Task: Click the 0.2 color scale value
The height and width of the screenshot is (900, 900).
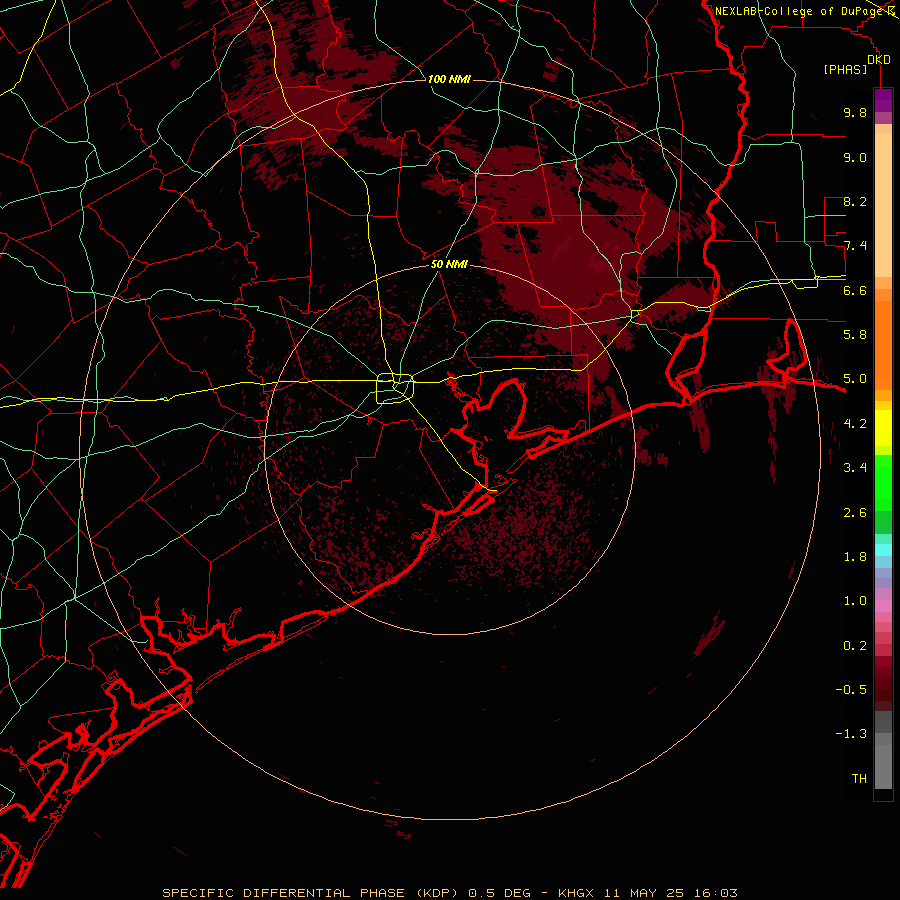Action: click(855, 646)
